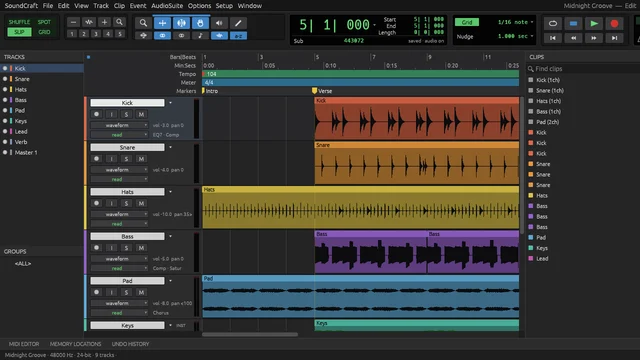Choose the Grabber hand tool
The image size is (640, 360).
200,23
